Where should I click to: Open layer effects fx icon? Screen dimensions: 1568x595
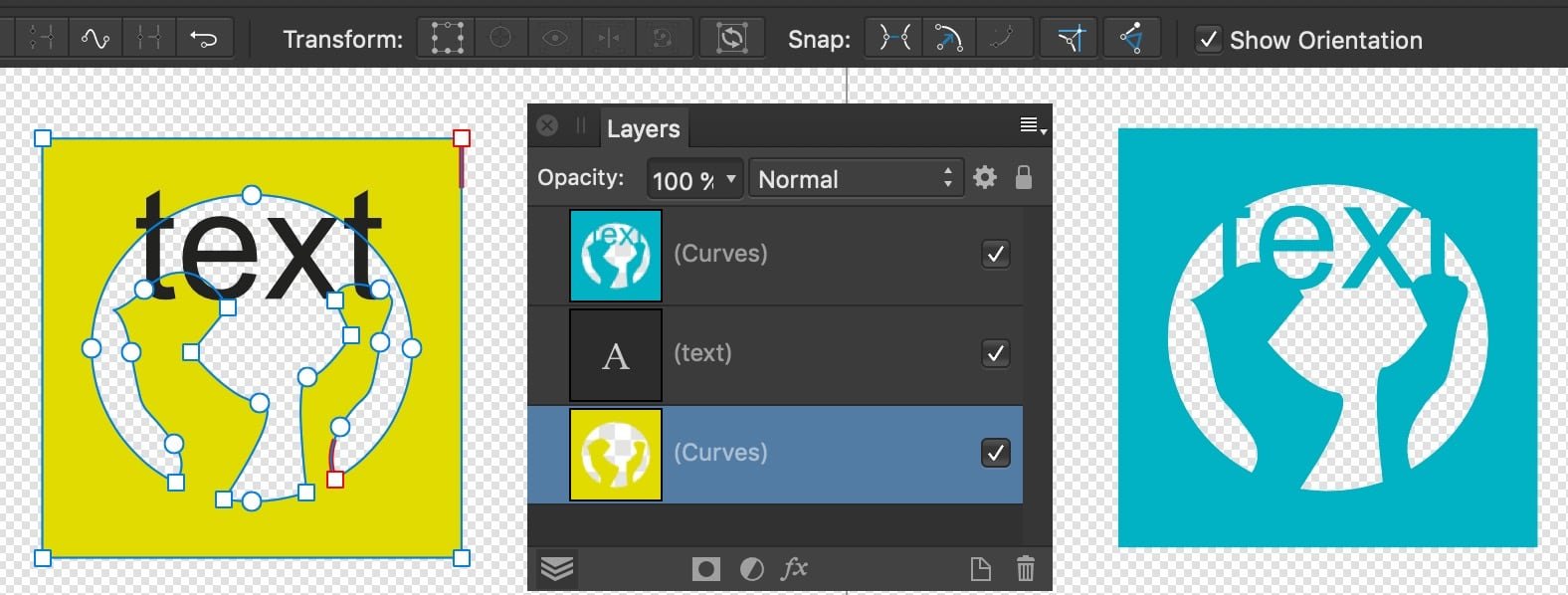(x=794, y=568)
